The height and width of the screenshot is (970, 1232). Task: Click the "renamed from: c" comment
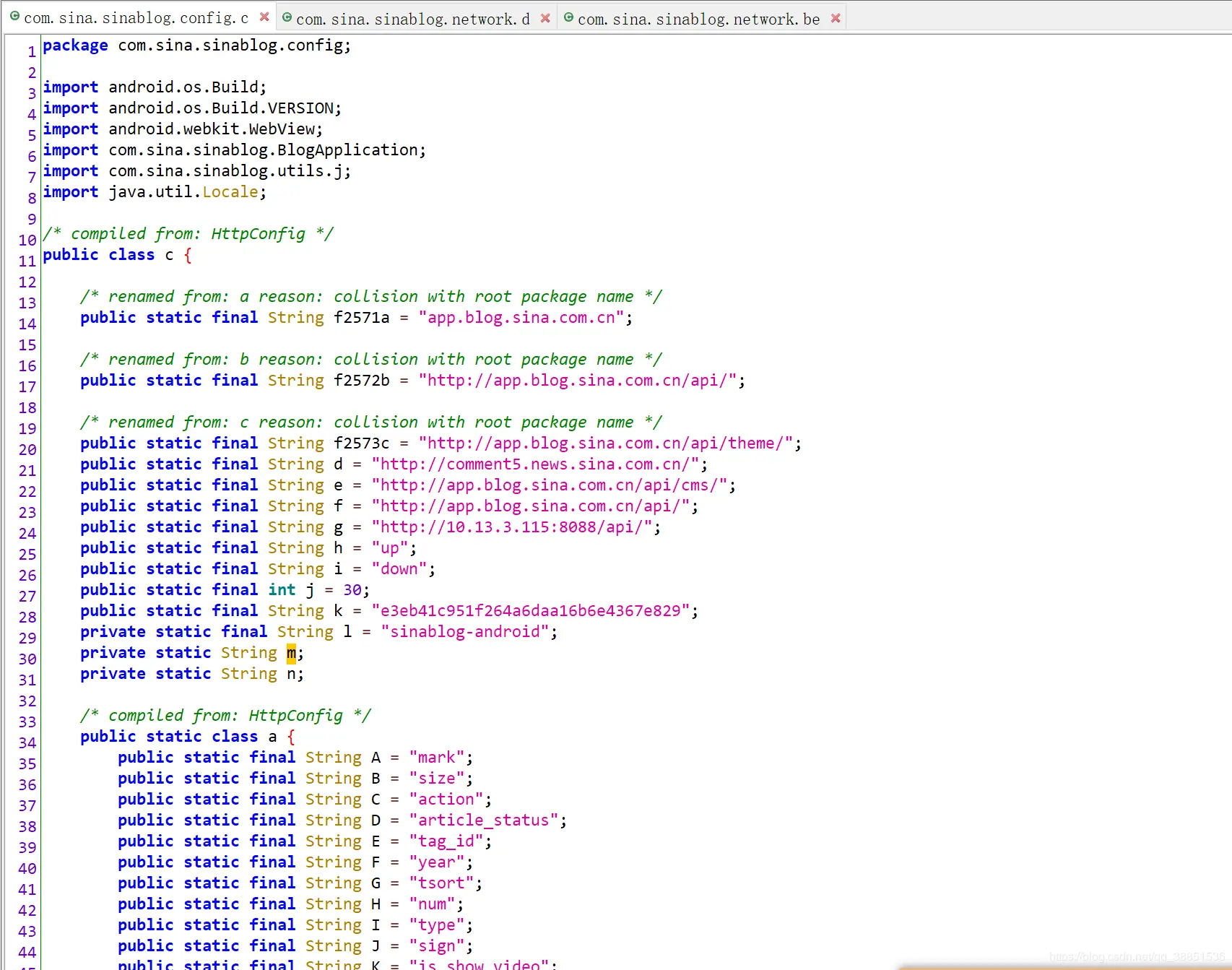[371, 423]
